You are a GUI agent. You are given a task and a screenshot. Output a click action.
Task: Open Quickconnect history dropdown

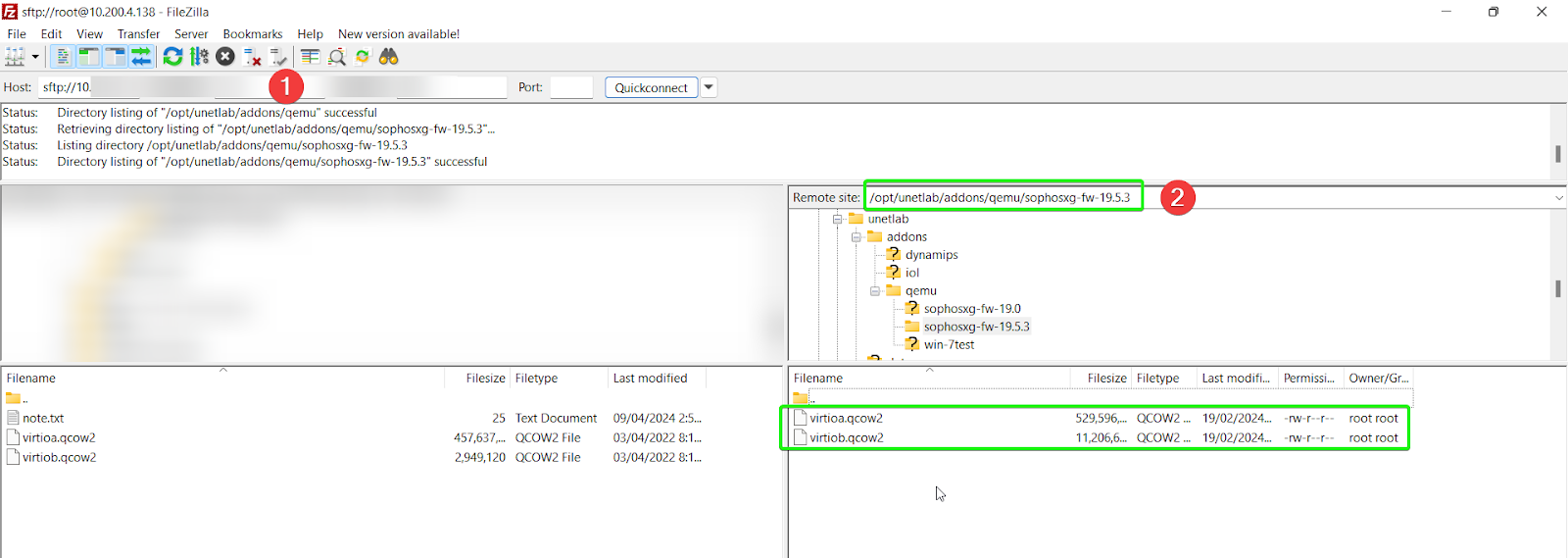(709, 87)
